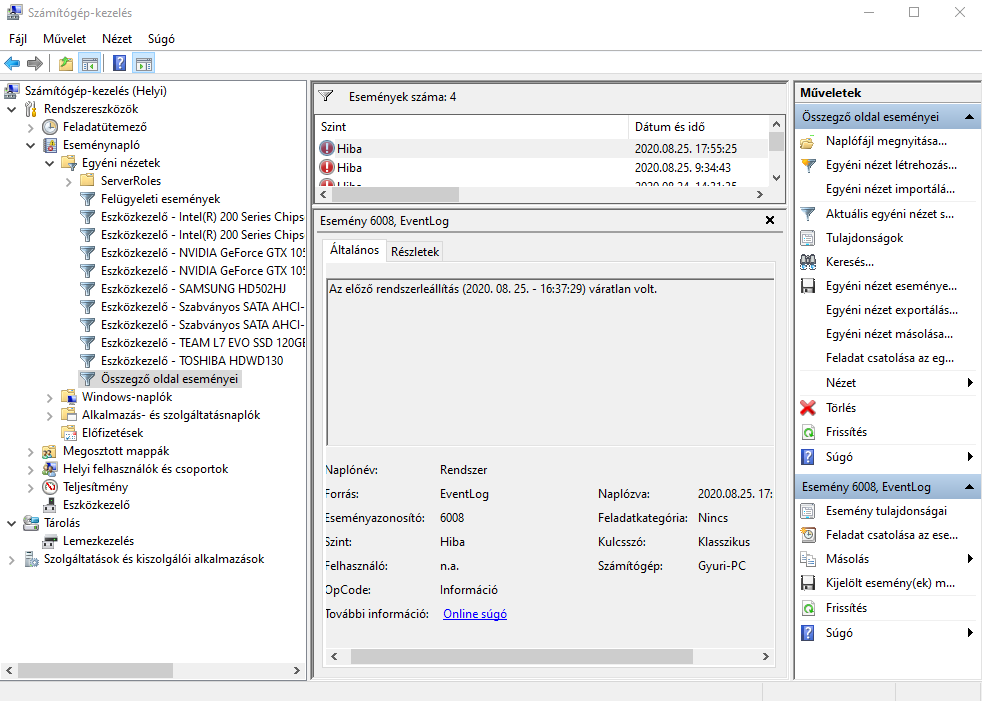
Task: Click the Eseménynapló icon in tree
Action: (49, 145)
